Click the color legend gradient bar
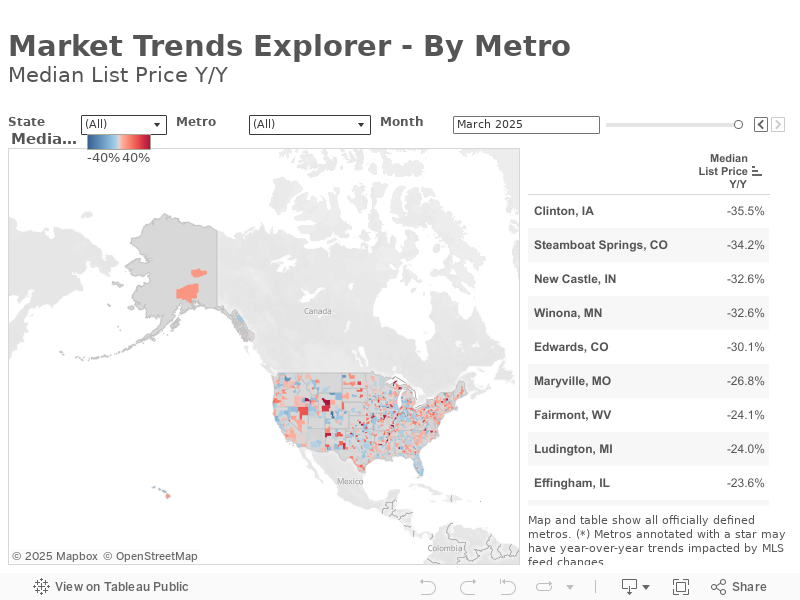 [118, 142]
